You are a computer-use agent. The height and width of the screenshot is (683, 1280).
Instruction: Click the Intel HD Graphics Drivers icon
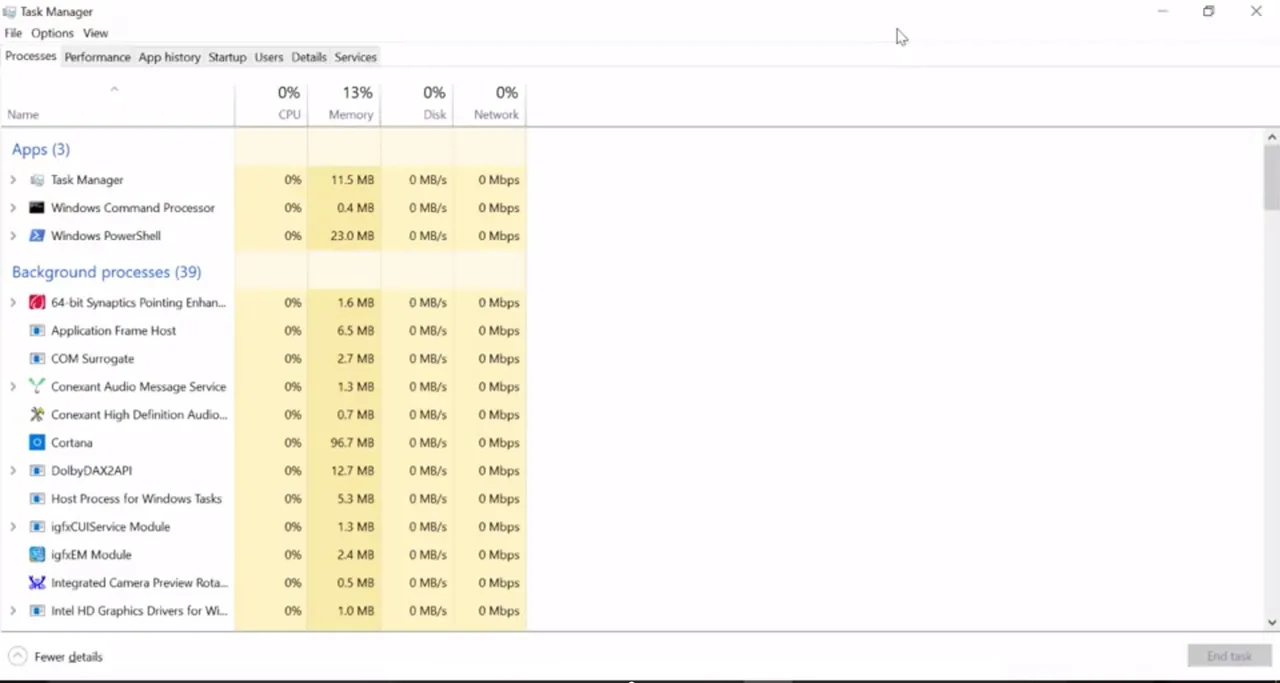coord(37,610)
